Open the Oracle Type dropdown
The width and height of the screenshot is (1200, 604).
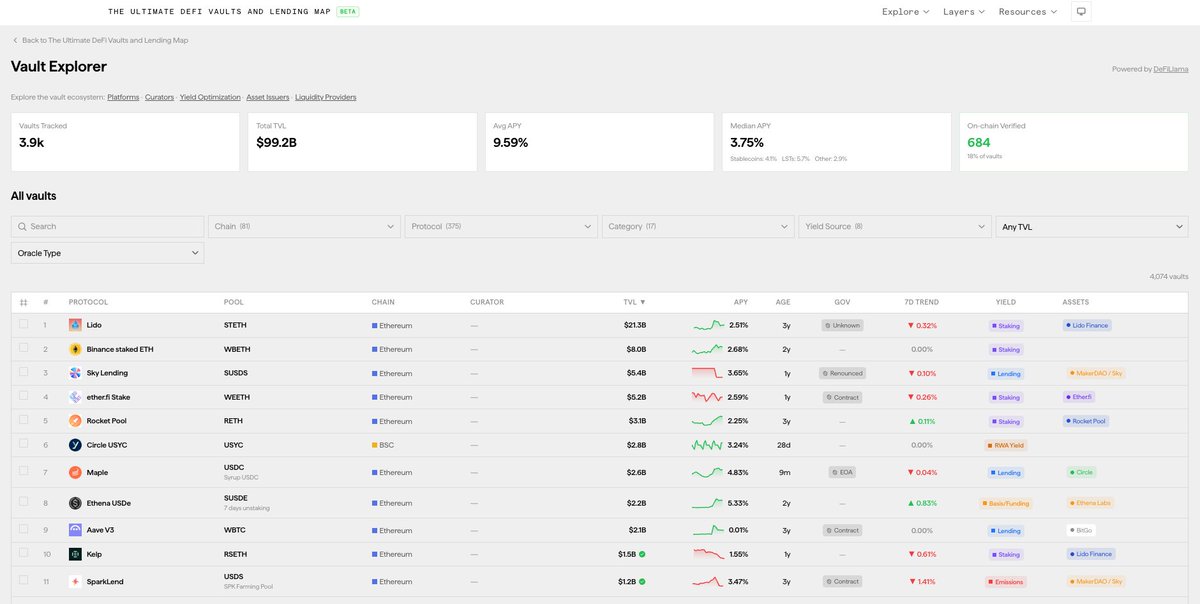point(107,253)
